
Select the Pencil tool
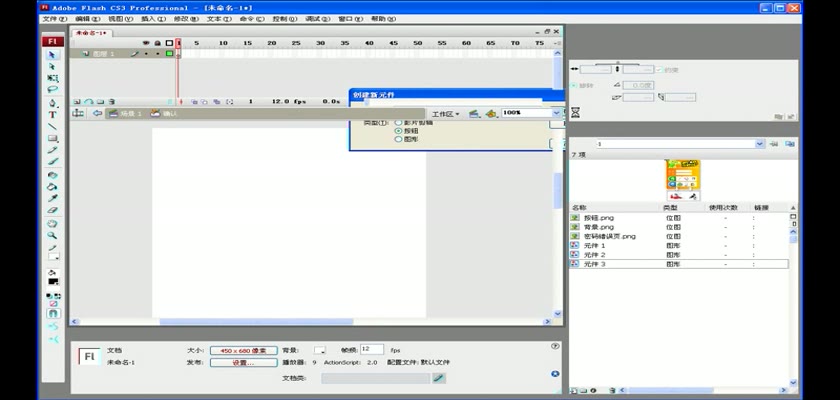pyautogui.click(x=52, y=150)
